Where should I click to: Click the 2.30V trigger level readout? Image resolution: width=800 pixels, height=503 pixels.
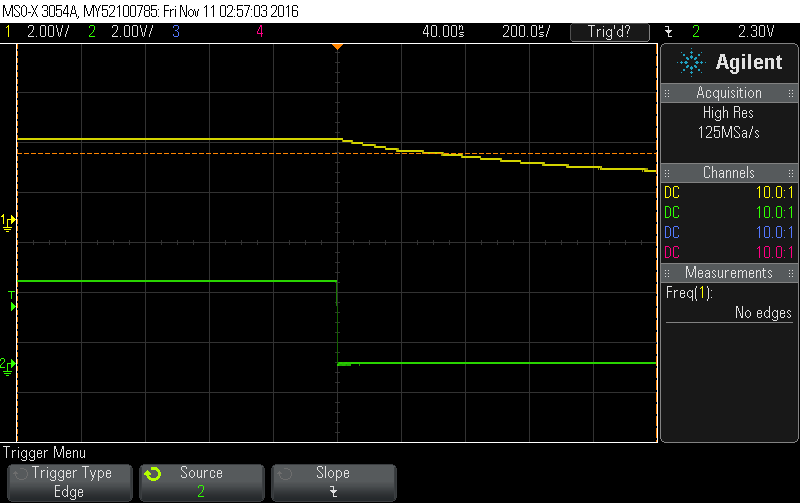[756, 32]
